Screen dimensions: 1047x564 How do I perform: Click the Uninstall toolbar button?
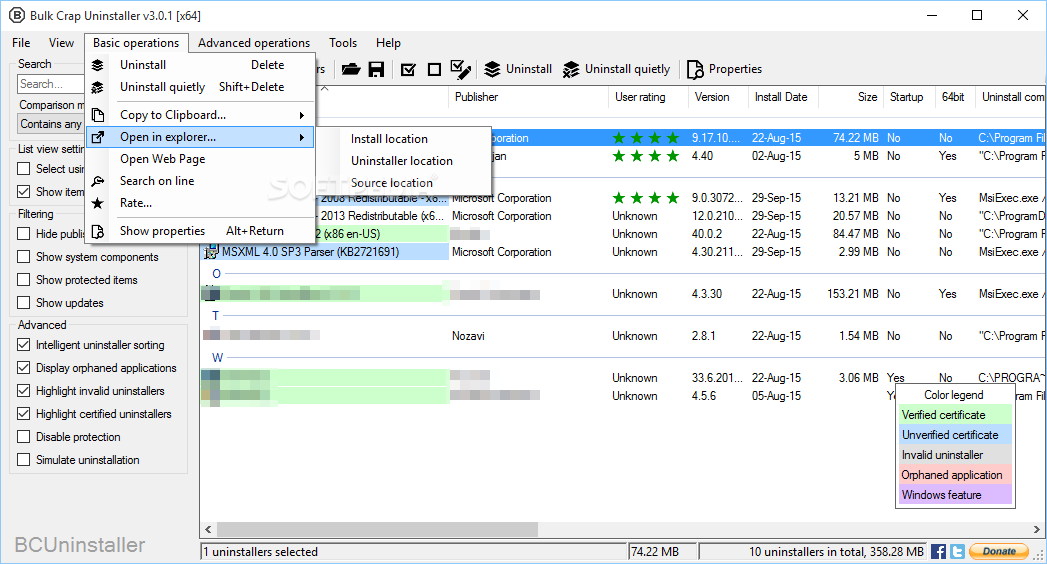coord(518,69)
